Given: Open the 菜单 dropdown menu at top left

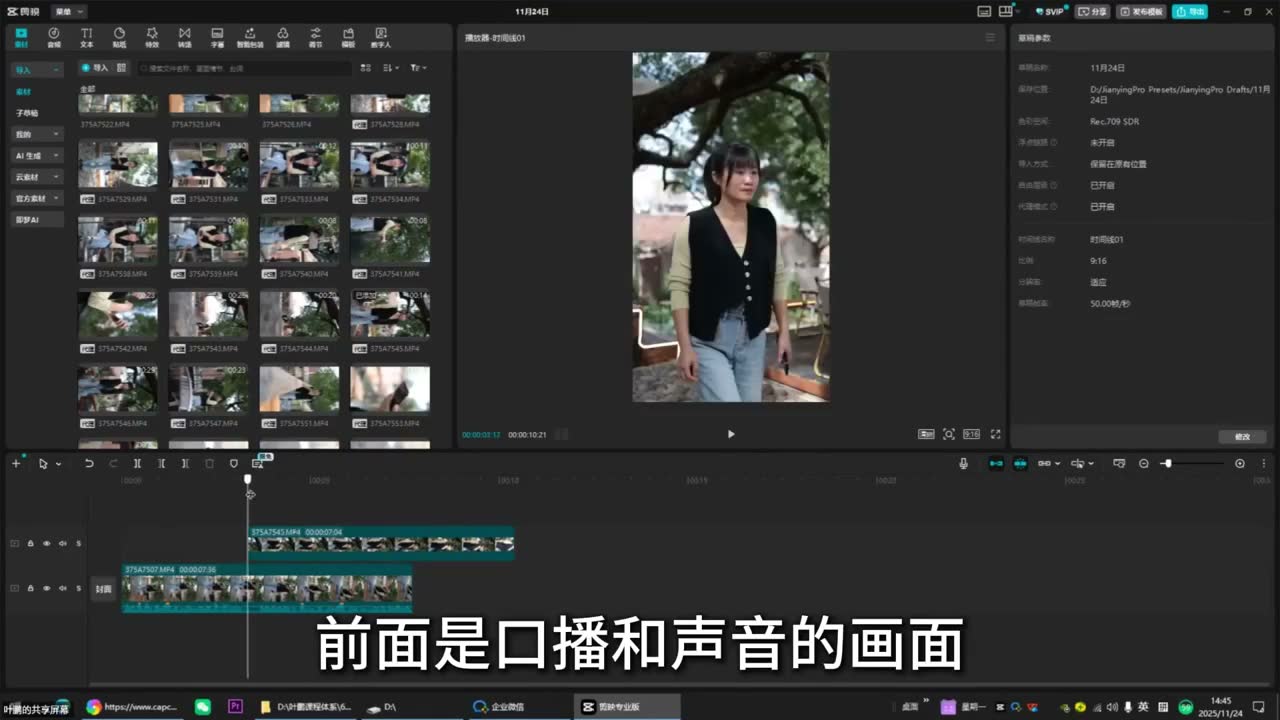Looking at the screenshot, I should [x=69, y=11].
